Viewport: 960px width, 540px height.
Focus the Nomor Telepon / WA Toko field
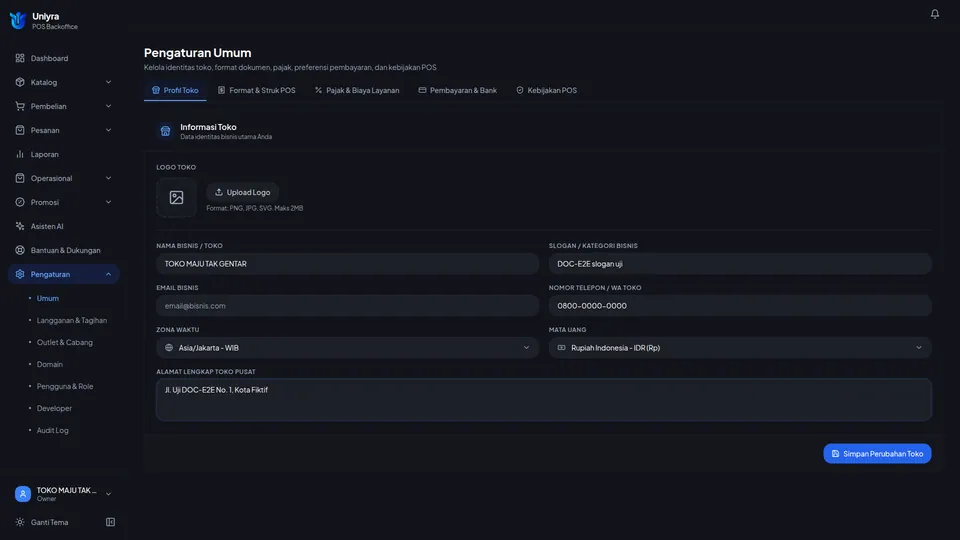pos(740,306)
